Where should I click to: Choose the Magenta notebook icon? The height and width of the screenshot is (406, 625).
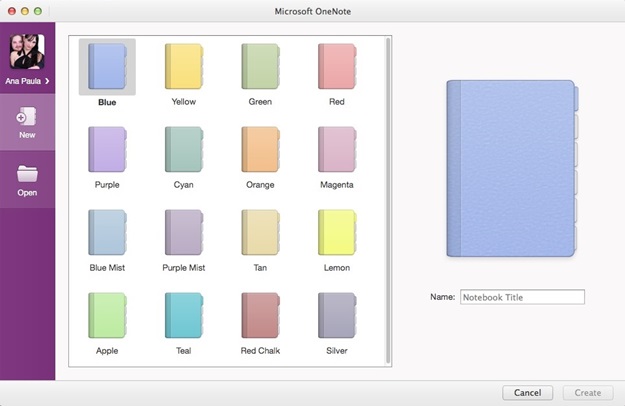pos(337,149)
